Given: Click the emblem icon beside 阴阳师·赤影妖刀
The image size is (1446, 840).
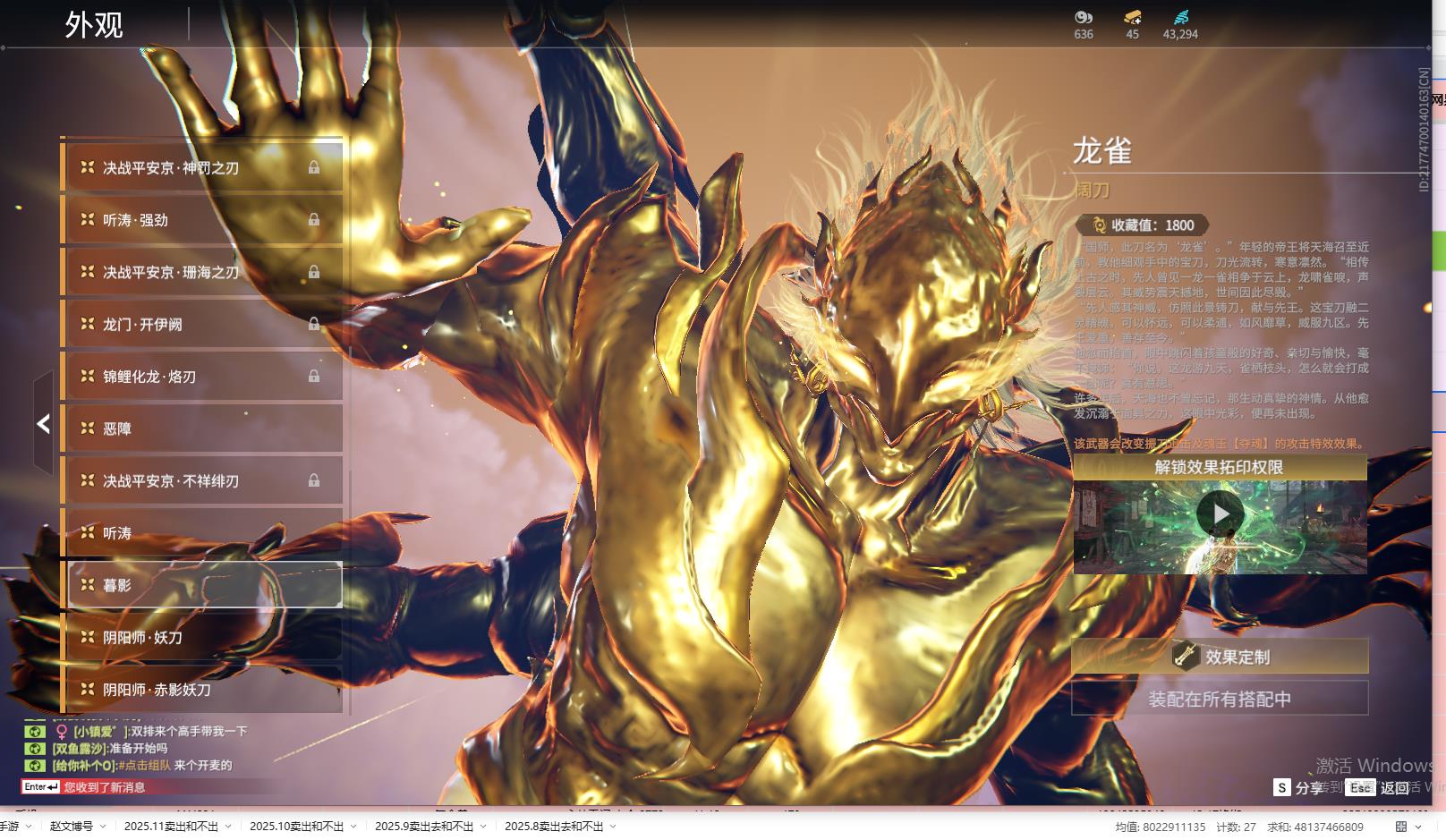Looking at the screenshot, I should tap(88, 689).
